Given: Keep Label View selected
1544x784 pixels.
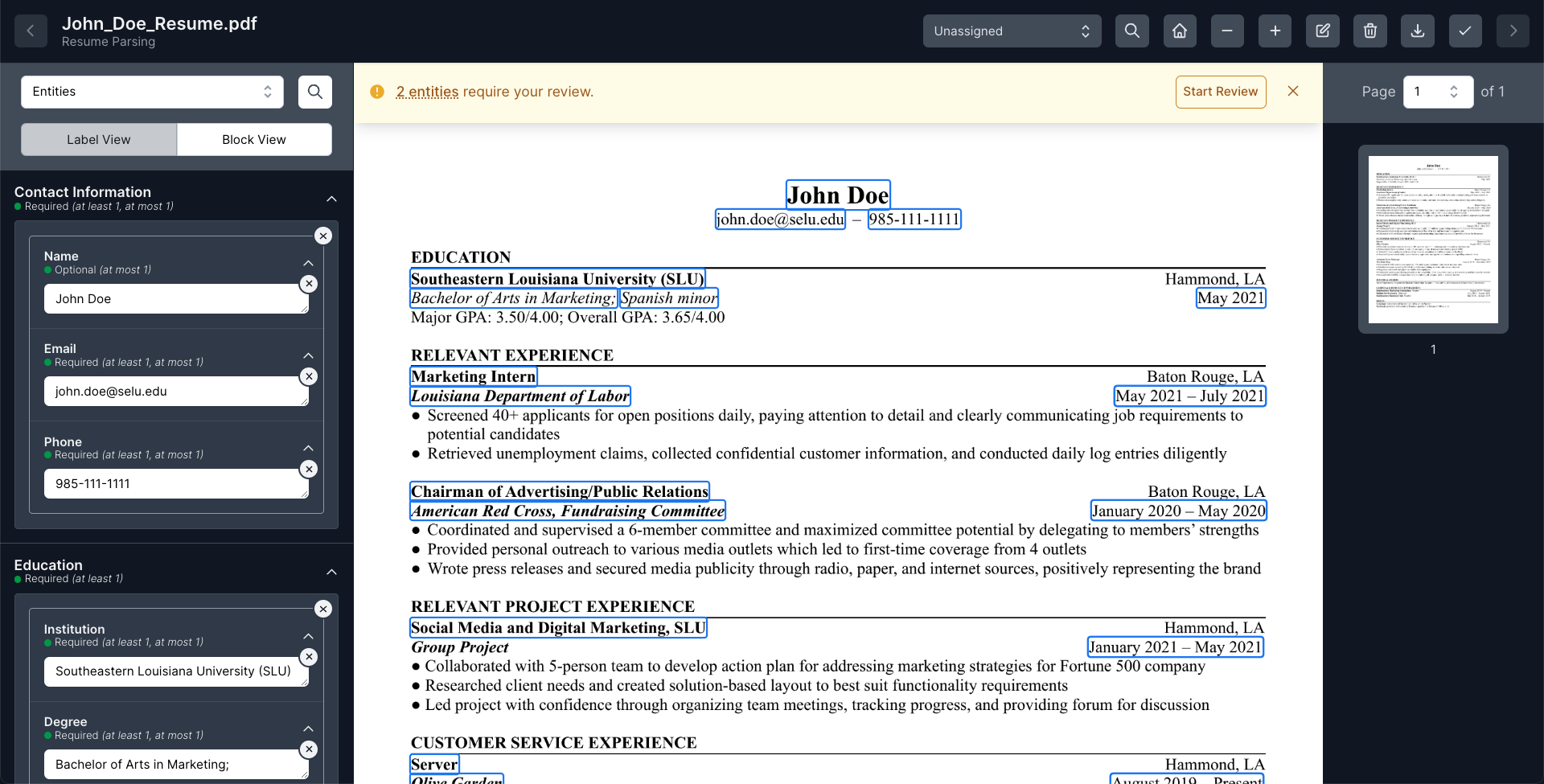Looking at the screenshot, I should (98, 139).
